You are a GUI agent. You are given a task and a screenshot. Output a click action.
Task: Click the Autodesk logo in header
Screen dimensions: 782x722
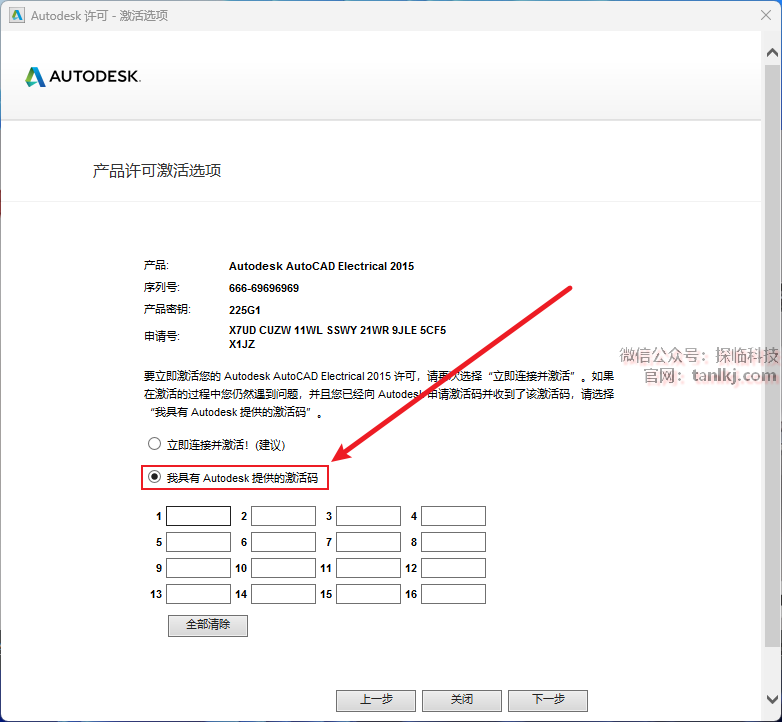click(x=83, y=77)
